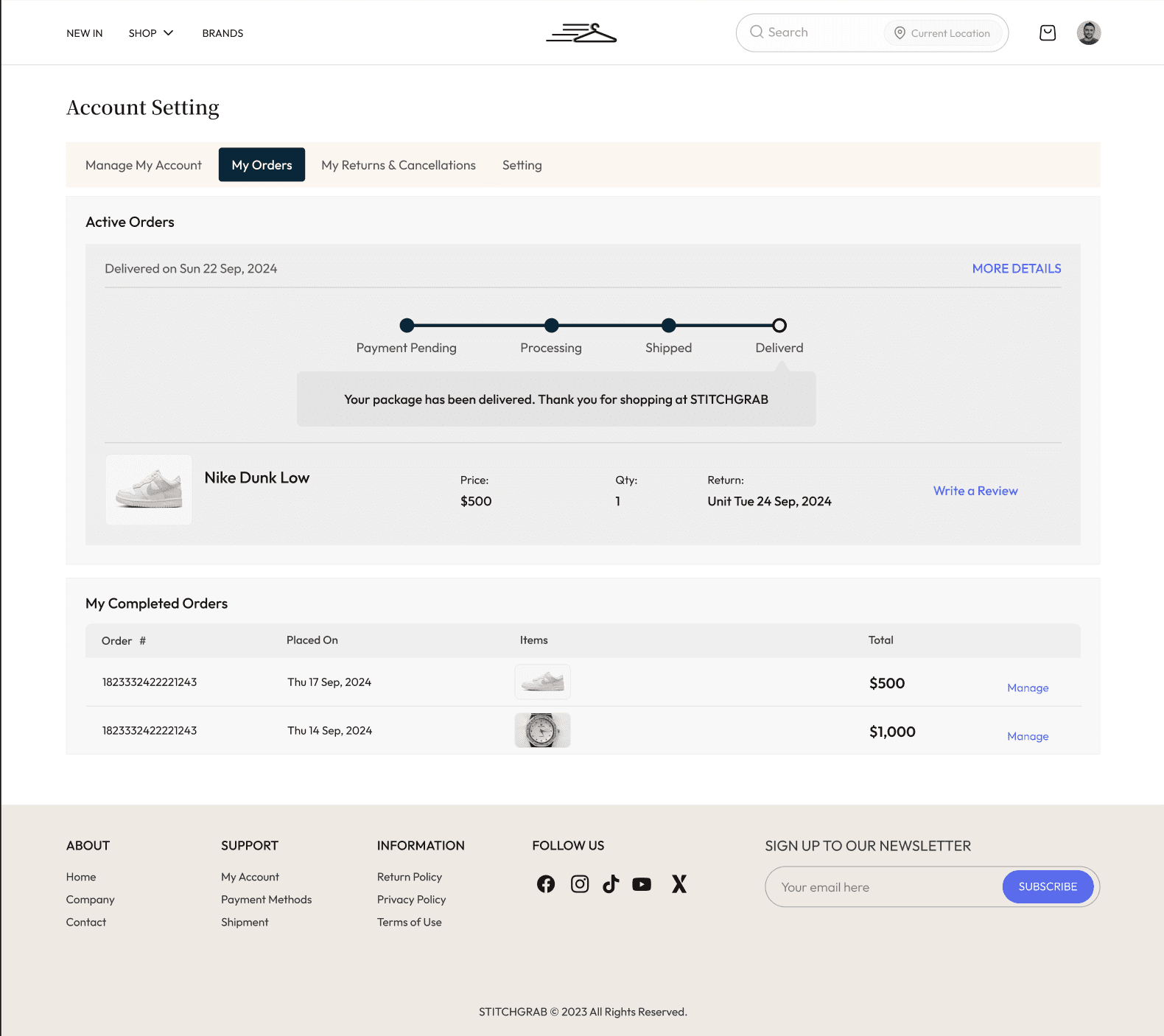
Task: Click the Nike Dunk Low product title
Action: [257, 477]
